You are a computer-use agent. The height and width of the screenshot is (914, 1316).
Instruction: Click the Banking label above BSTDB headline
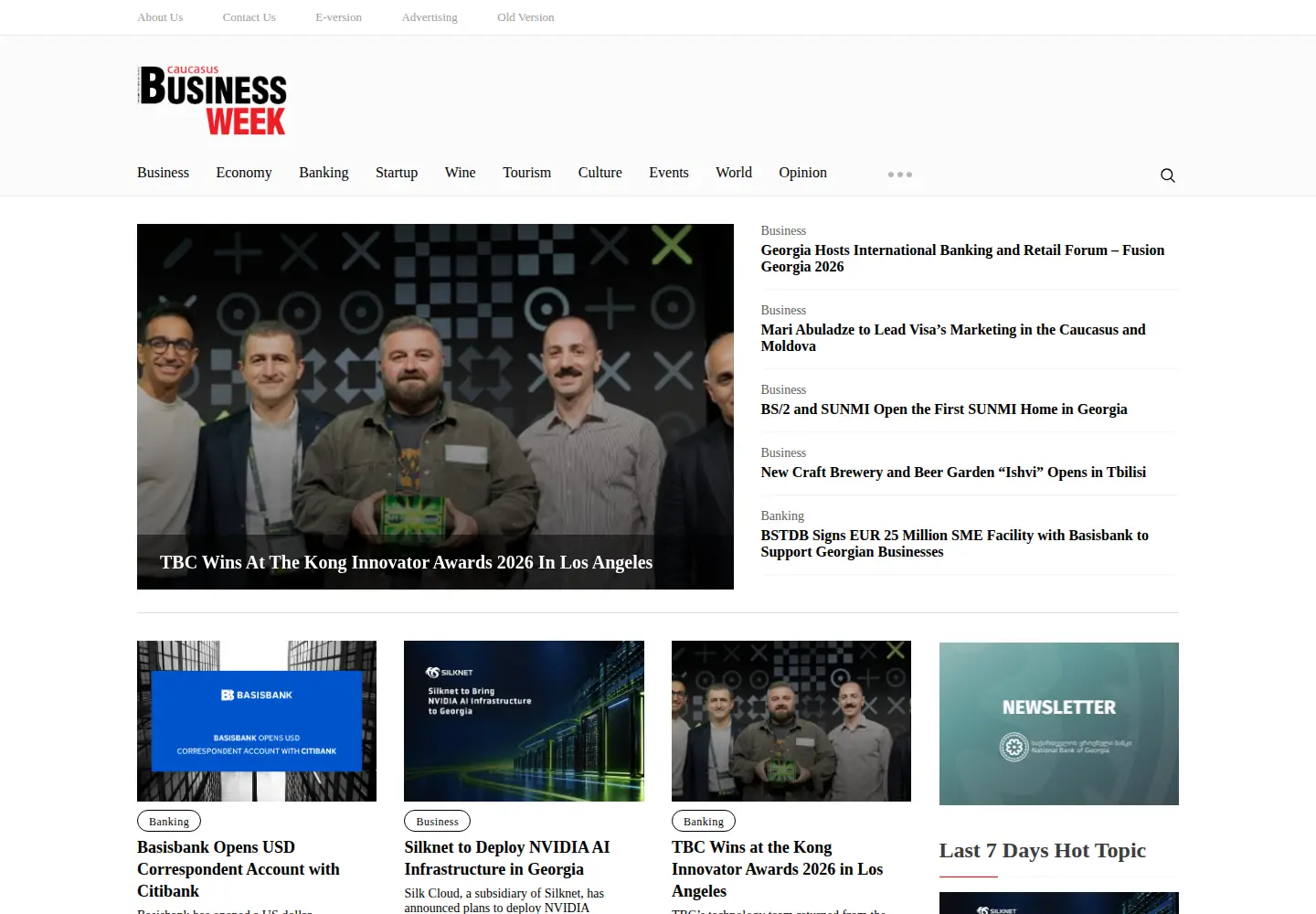(x=782, y=516)
